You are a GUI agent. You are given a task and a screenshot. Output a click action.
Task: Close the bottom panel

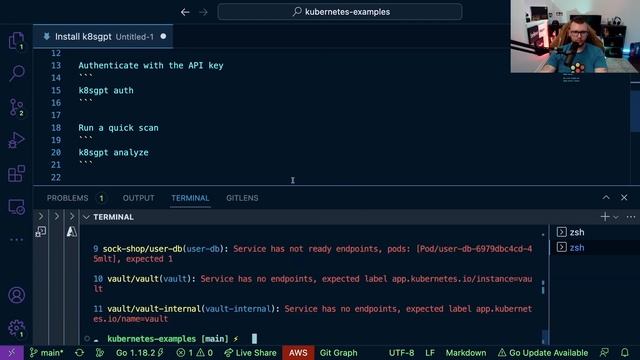(624, 198)
